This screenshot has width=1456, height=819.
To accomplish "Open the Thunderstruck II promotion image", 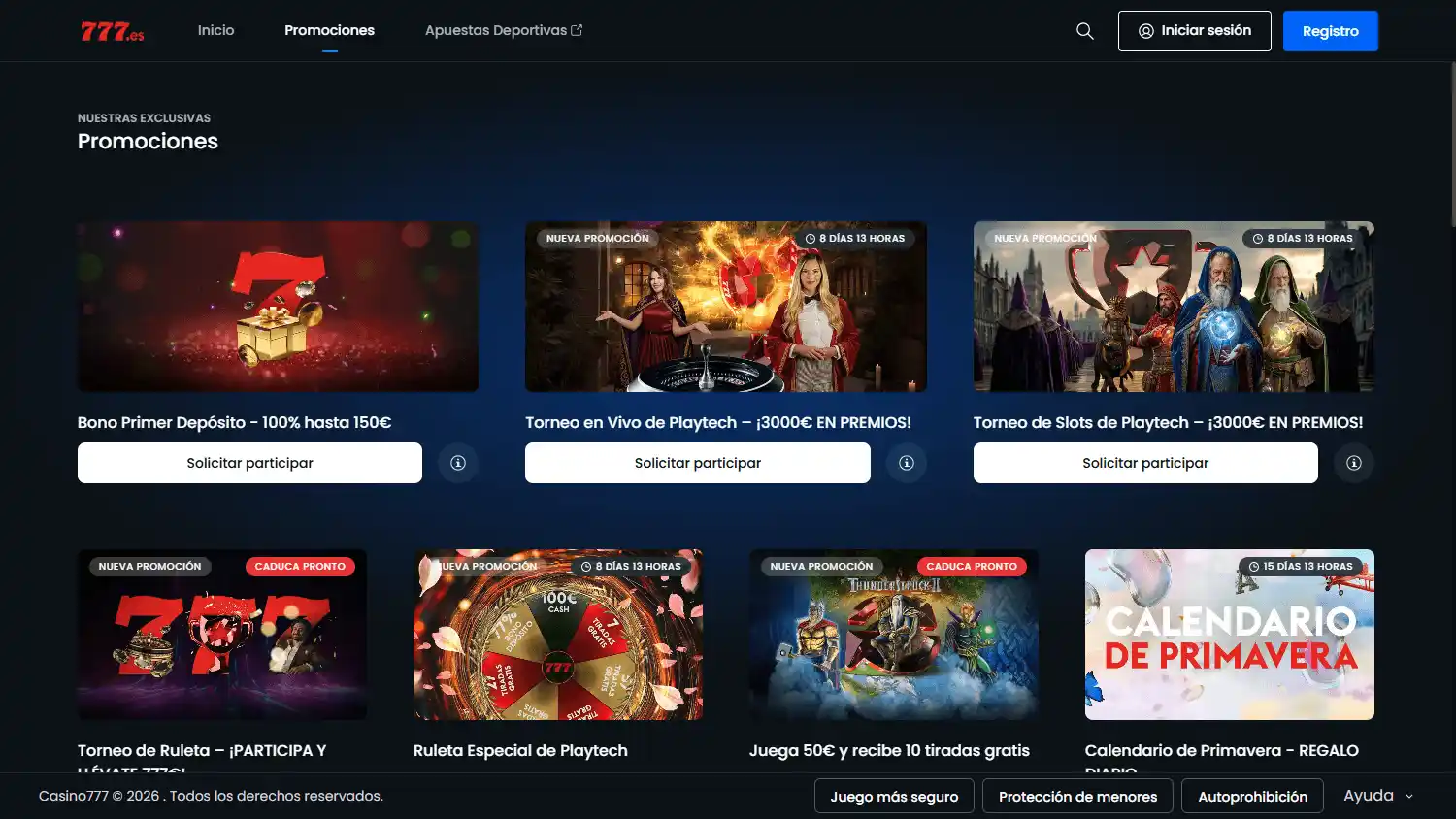I will pyautogui.click(x=894, y=635).
